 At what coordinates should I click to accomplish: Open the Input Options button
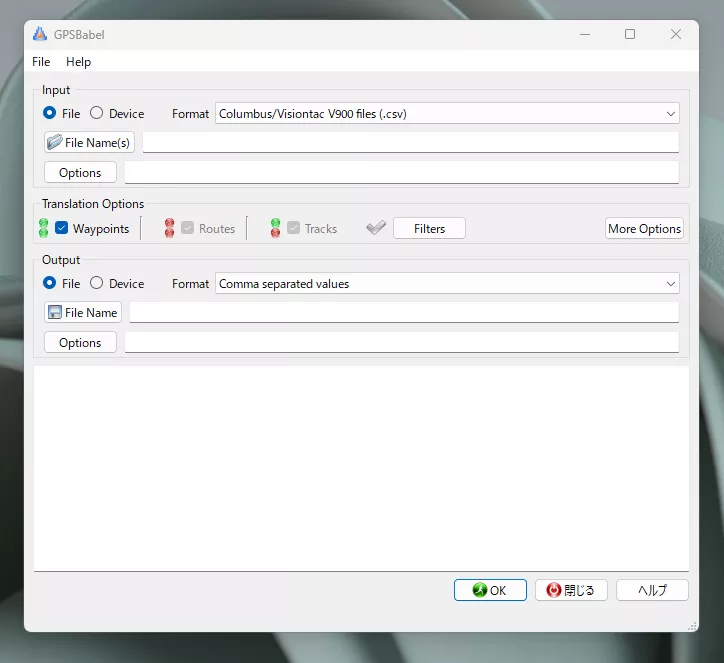coord(80,172)
